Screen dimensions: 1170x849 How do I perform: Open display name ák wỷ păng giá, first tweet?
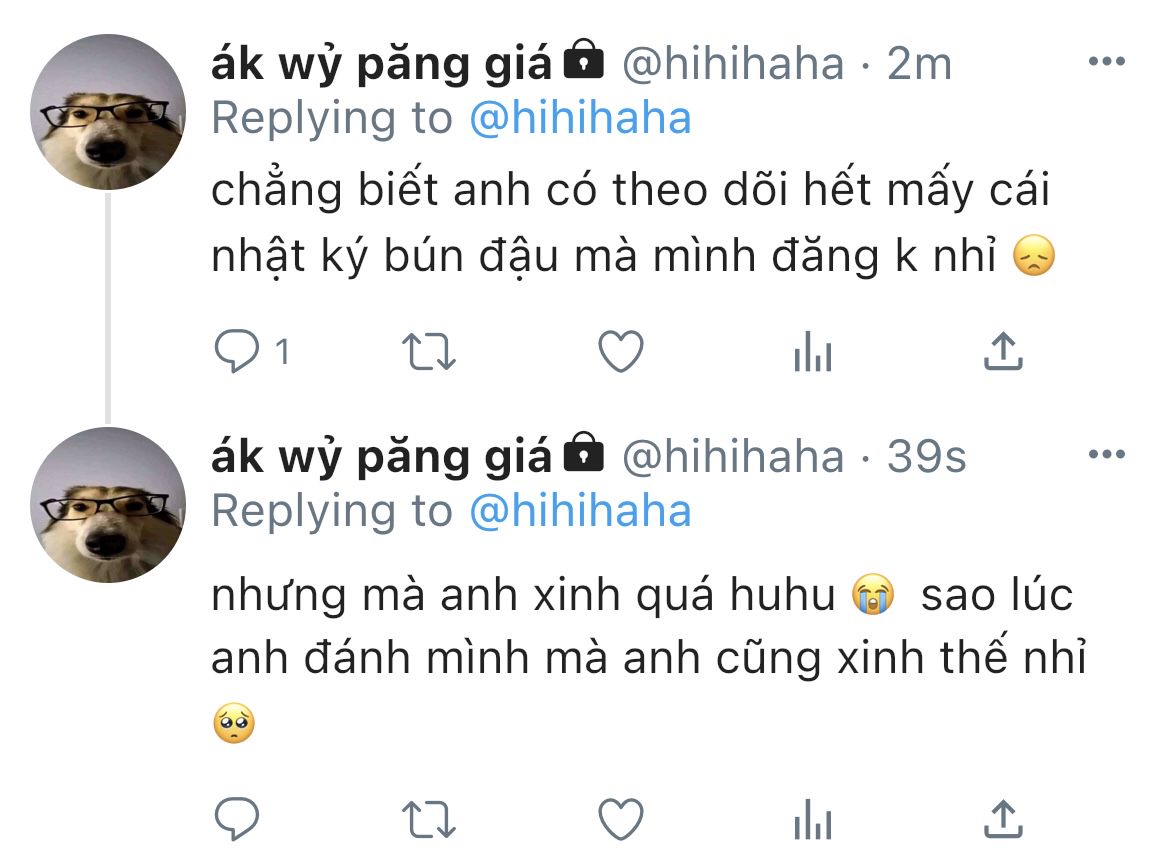click(381, 64)
